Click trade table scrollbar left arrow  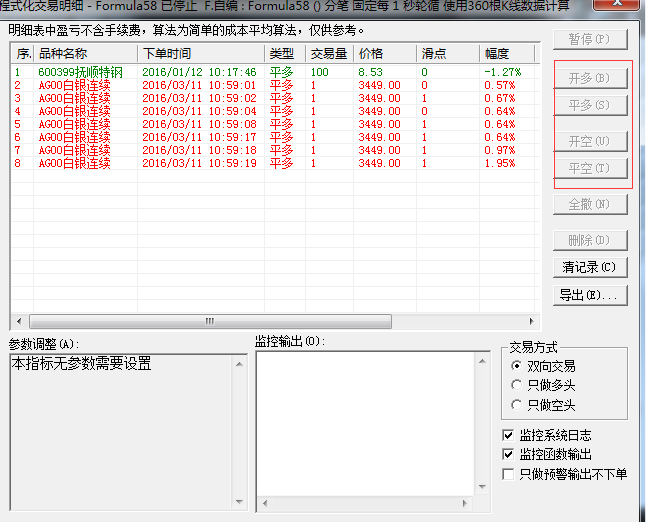point(19,321)
